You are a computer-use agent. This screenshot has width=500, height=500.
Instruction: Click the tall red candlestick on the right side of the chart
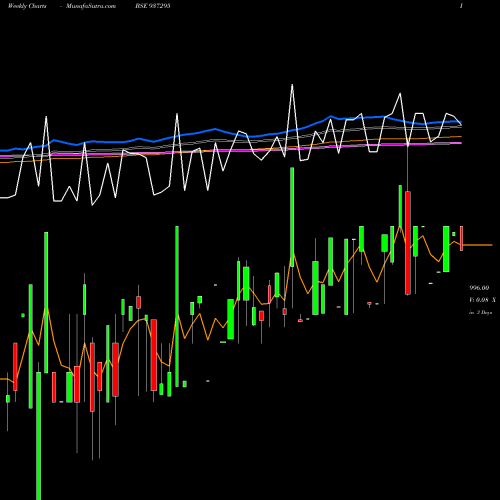click(x=408, y=243)
